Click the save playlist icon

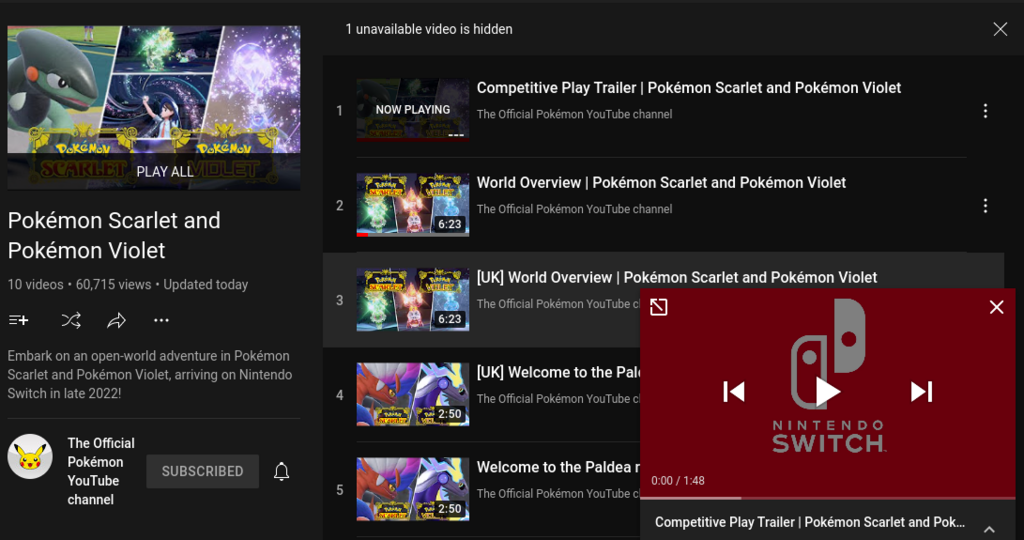click(19, 320)
